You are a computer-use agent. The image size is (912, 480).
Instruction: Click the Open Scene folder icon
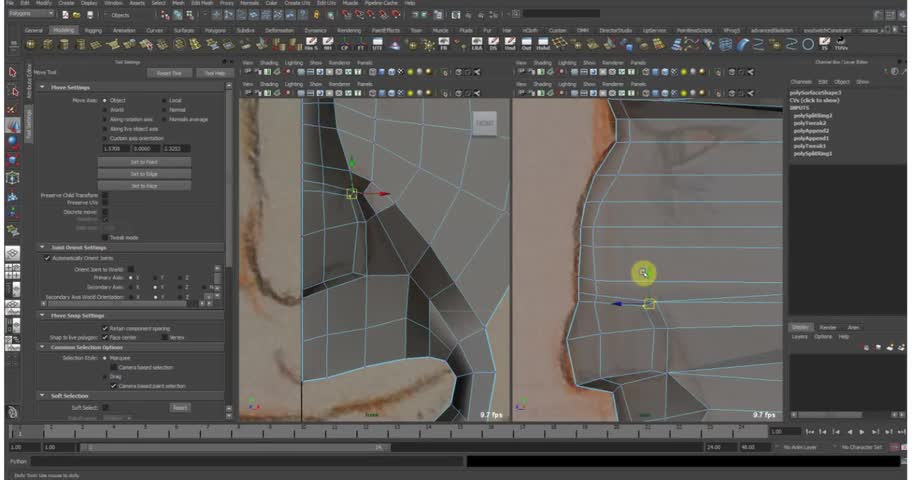(74, 15)
